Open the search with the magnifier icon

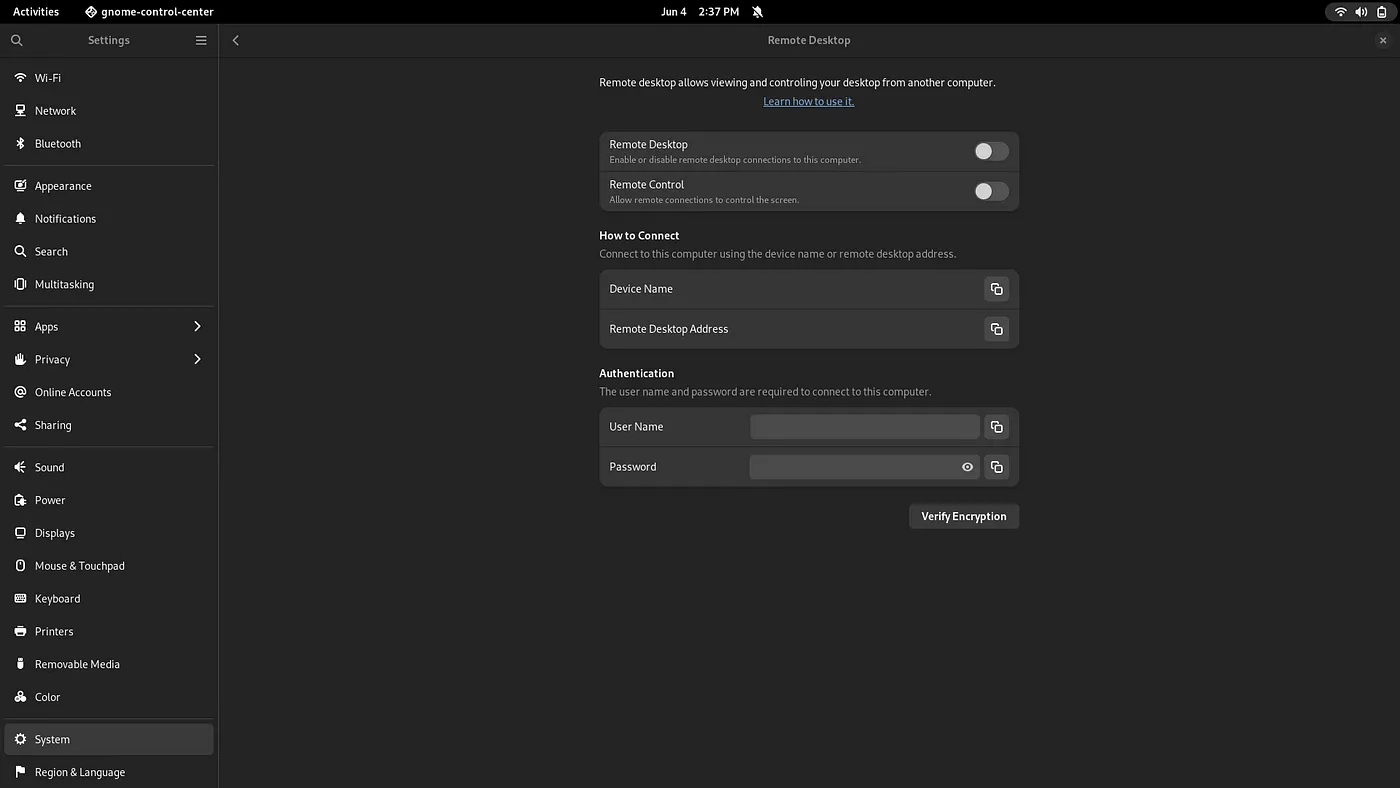click(16, 40)
